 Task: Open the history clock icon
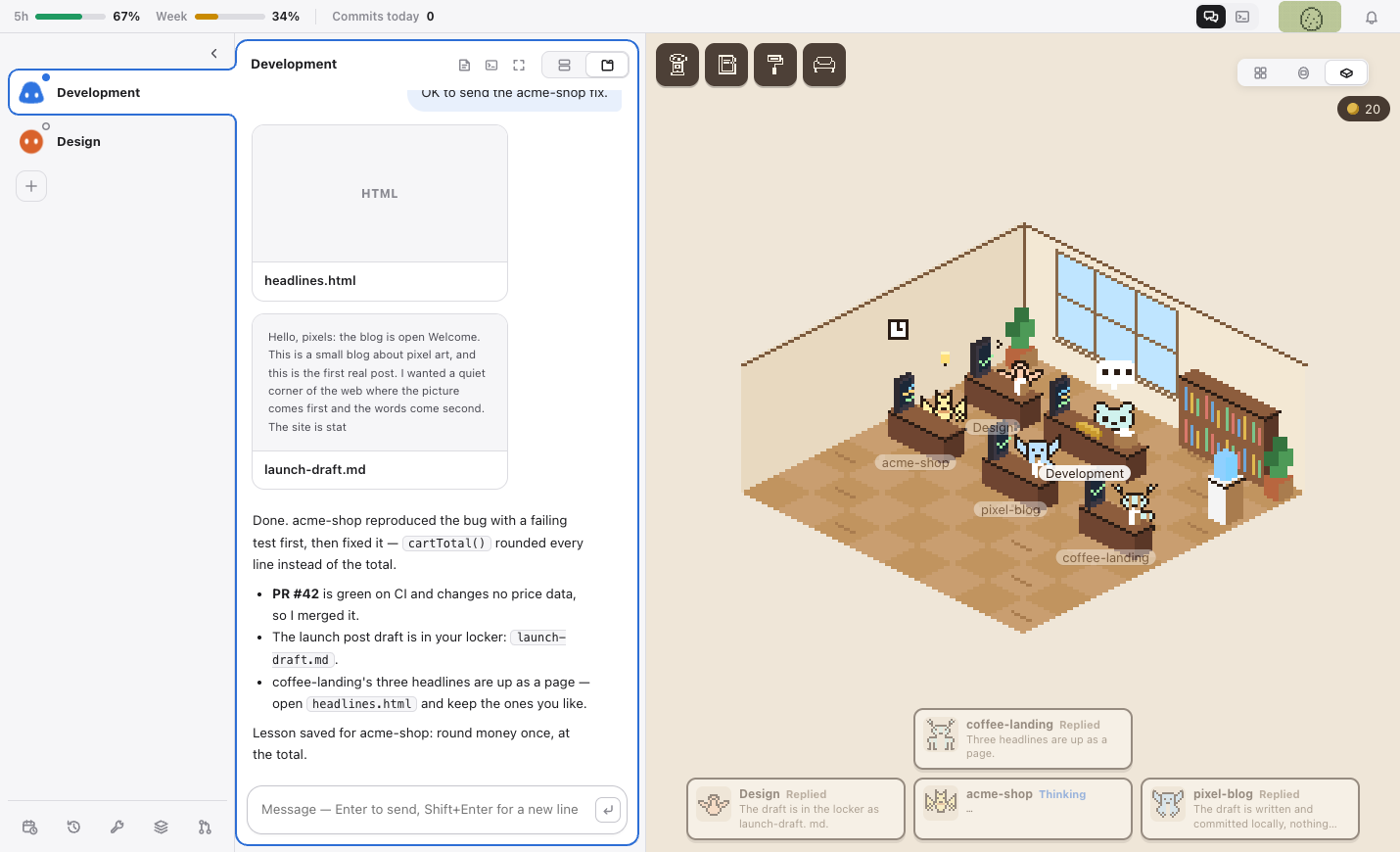pos(73,828)
